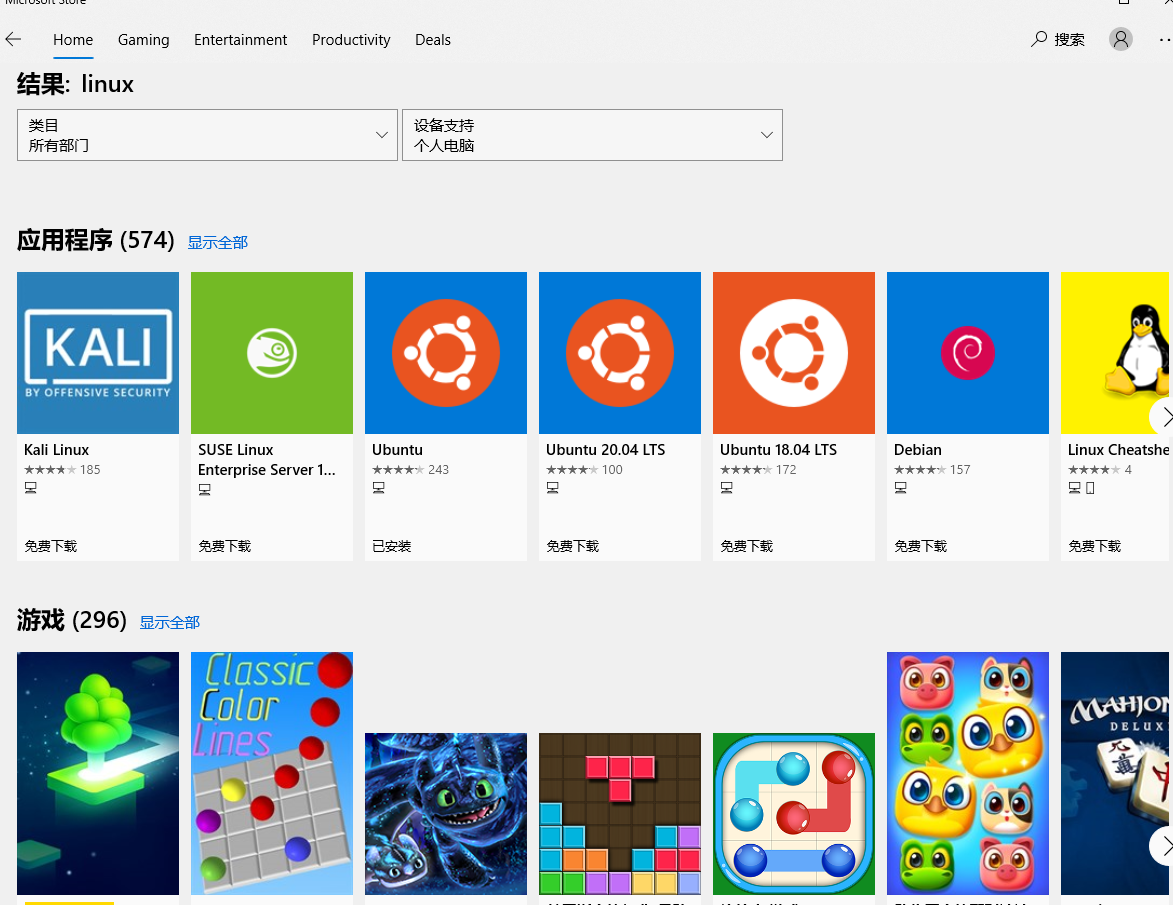1173x905 pixels.
Task: Go back with the arrow icon
Action: click(x=13, y=39)
